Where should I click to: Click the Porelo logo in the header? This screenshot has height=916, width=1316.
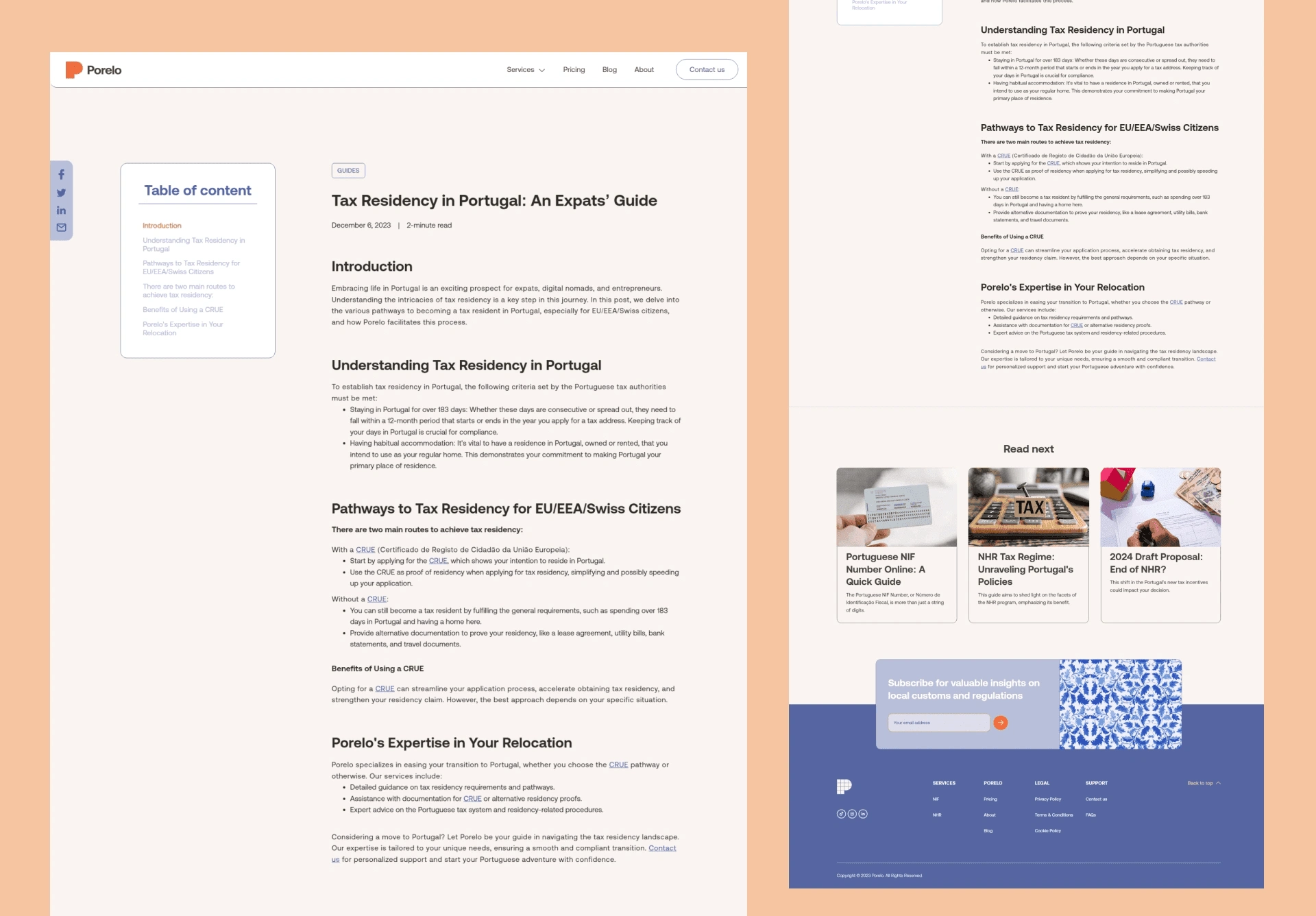94,70
